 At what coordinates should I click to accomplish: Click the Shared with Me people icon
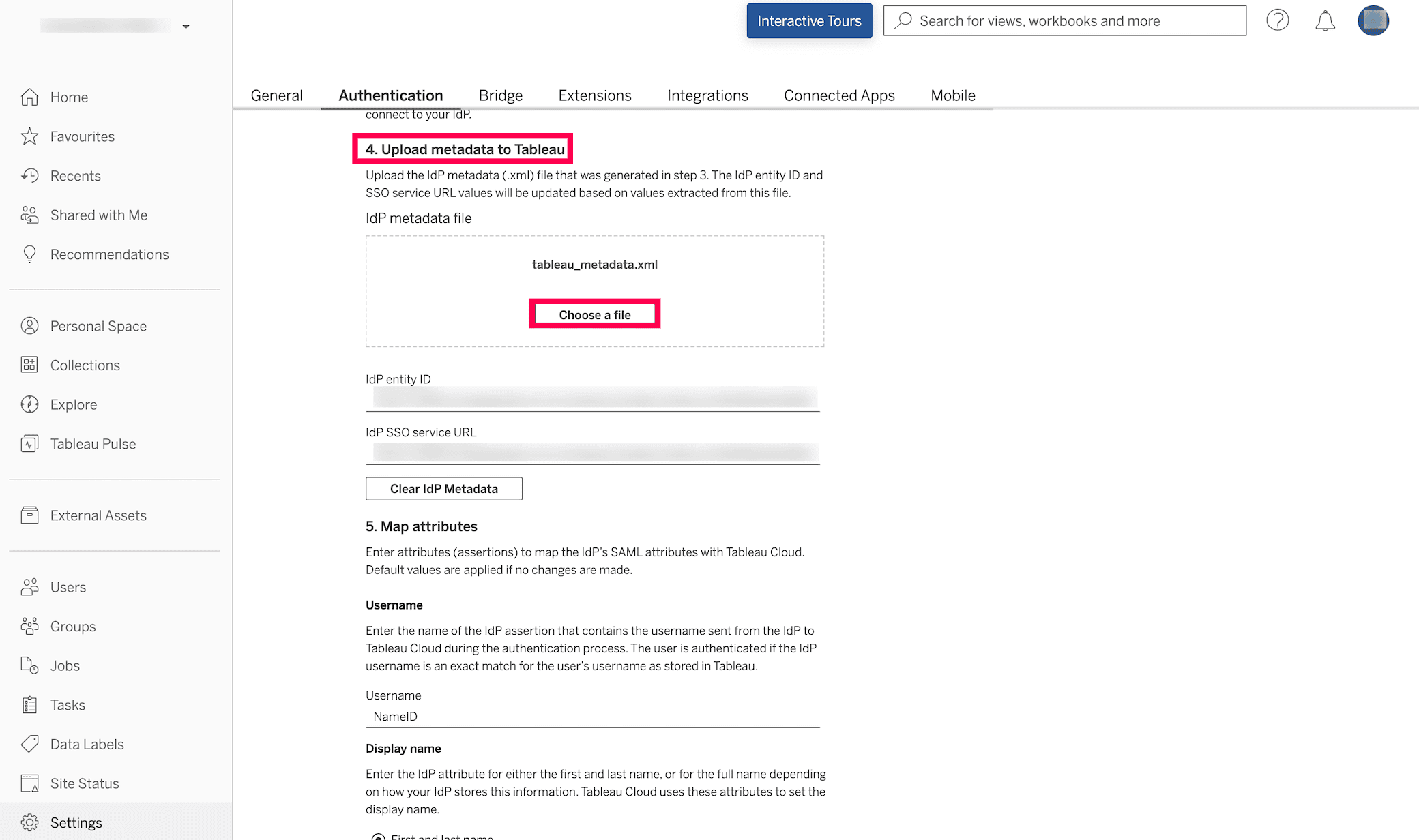point(30,214)
